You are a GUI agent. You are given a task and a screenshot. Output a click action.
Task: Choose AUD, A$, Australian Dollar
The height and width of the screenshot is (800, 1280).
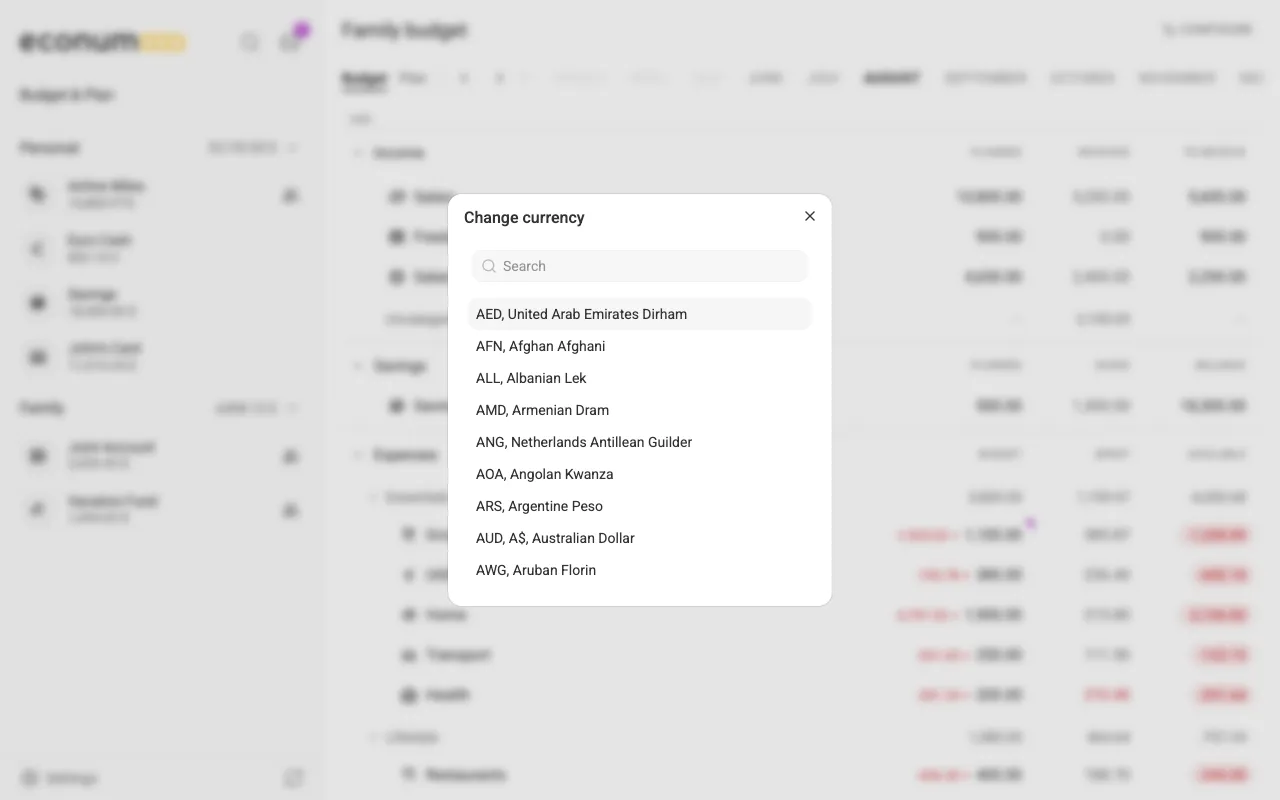[x=640, y=538]
